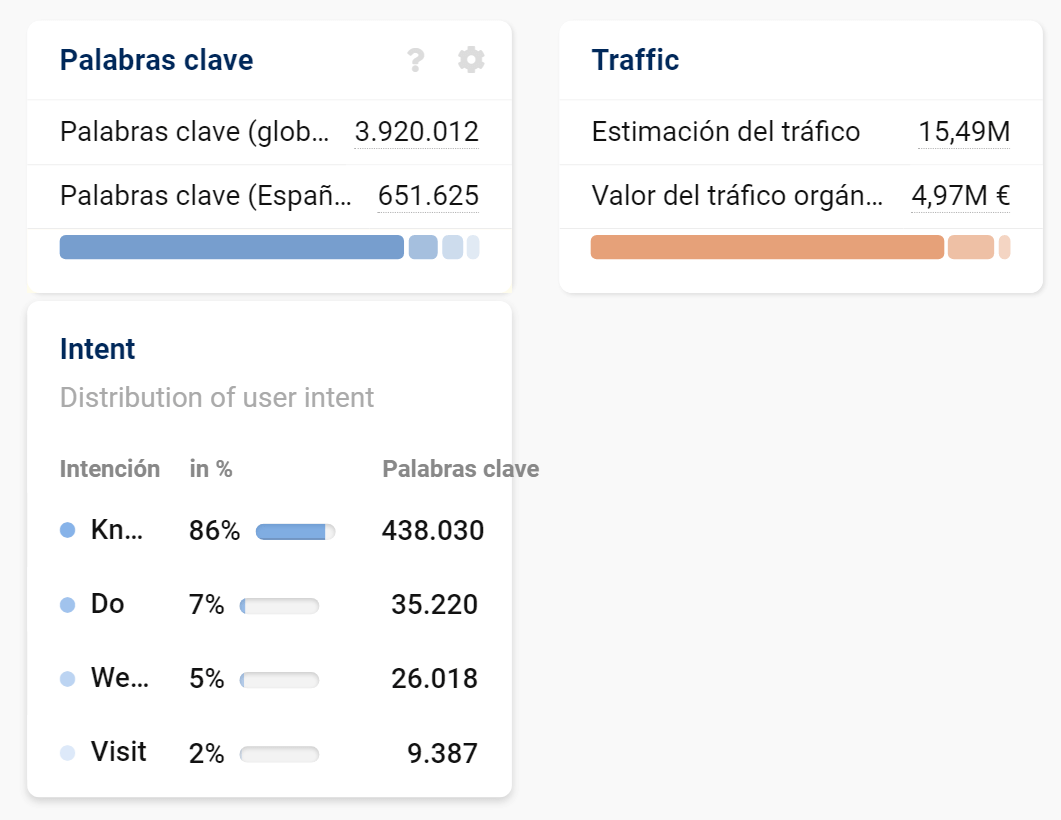The image size is (1061, 820).
Task: Click the global keywords value 3.920.012
Action: (416, 132)
